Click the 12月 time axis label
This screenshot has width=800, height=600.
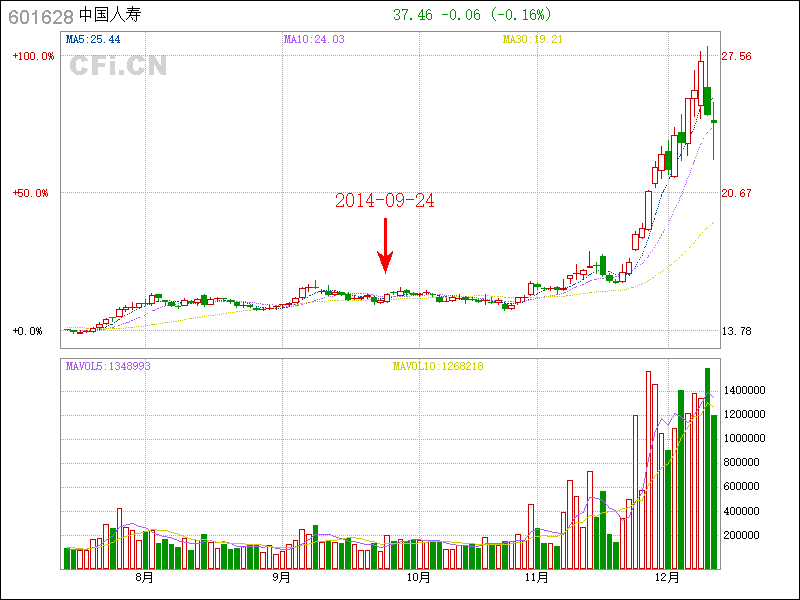(x=668, y=577)
